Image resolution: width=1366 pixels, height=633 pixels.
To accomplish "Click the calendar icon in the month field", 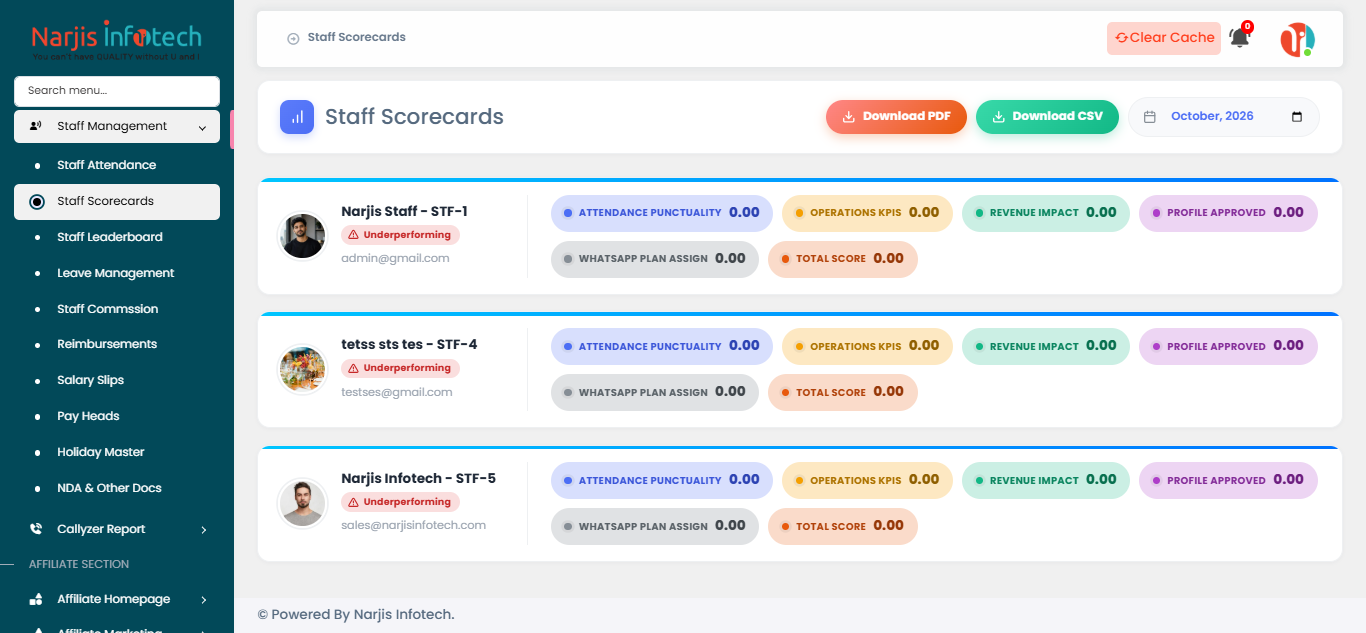I will [x=1150, y=117].
